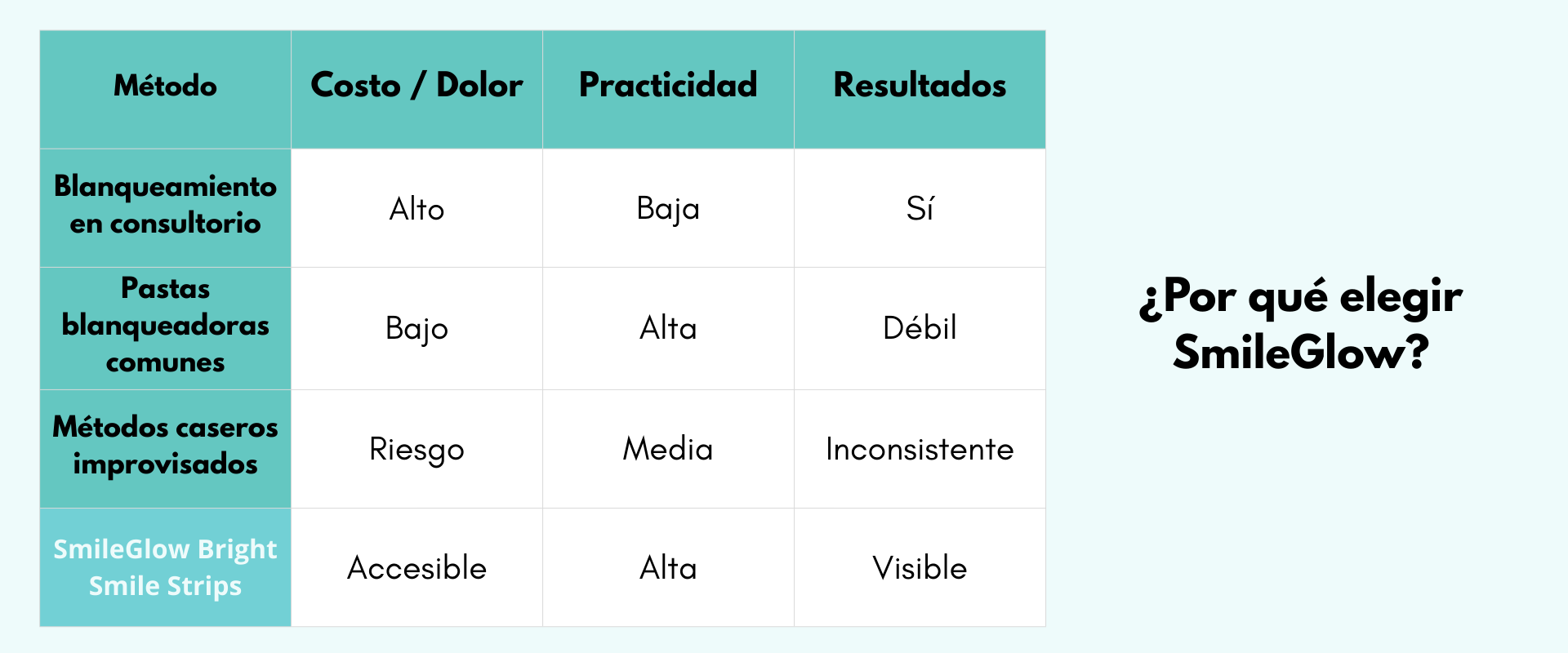The height and width of the screenshot is (653, 1568).
Task: Click Alta in the Pastas blanqueadoras row
Action: [668, 328]
